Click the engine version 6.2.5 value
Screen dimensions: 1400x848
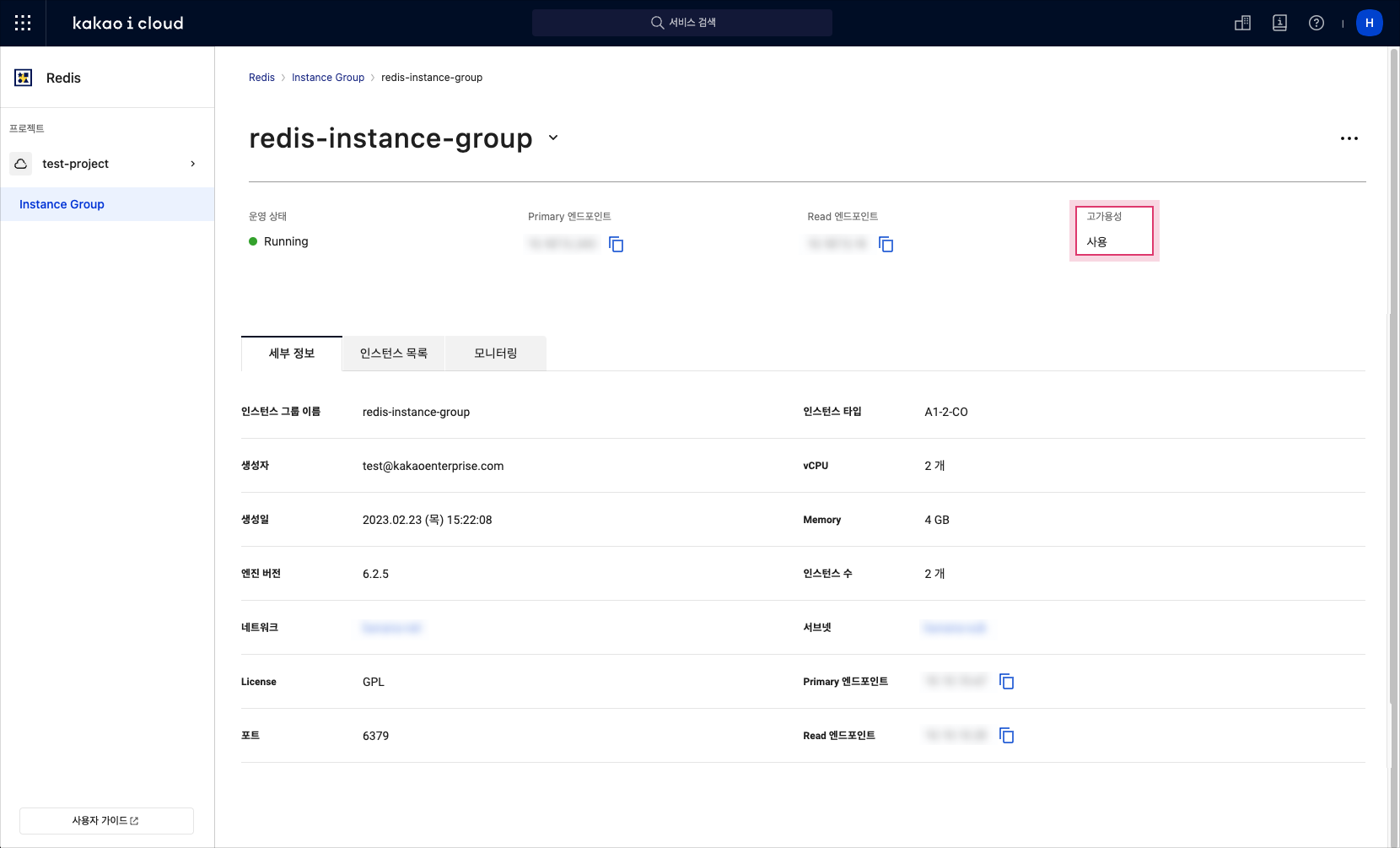376,574
